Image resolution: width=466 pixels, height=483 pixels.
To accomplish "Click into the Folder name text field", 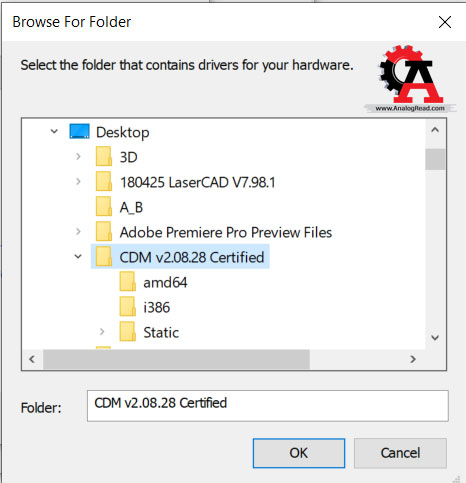I will tap(268, 406).
